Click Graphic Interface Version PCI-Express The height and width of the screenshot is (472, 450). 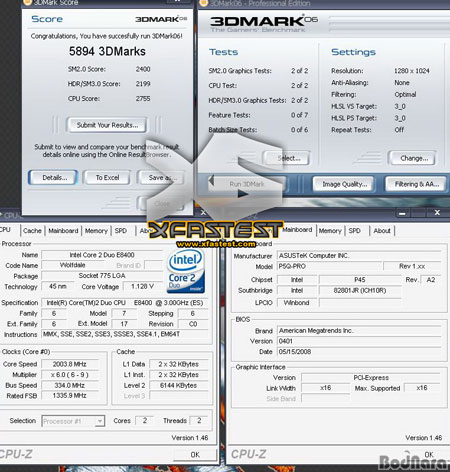pyautogui.click(x=371, y=378)
